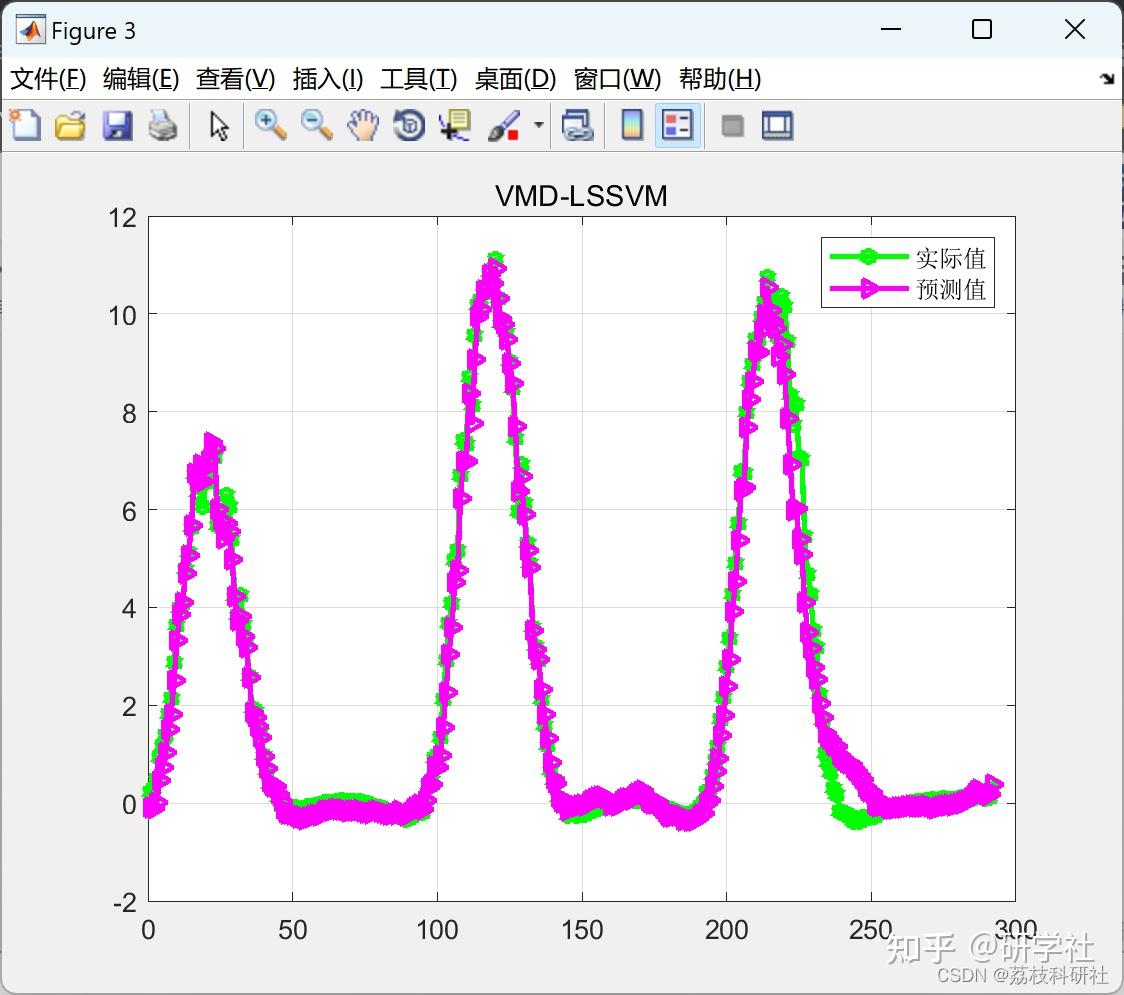Click the Hide Plot Tools icon
Screen dimensions: 1124x995
point(732,126)
